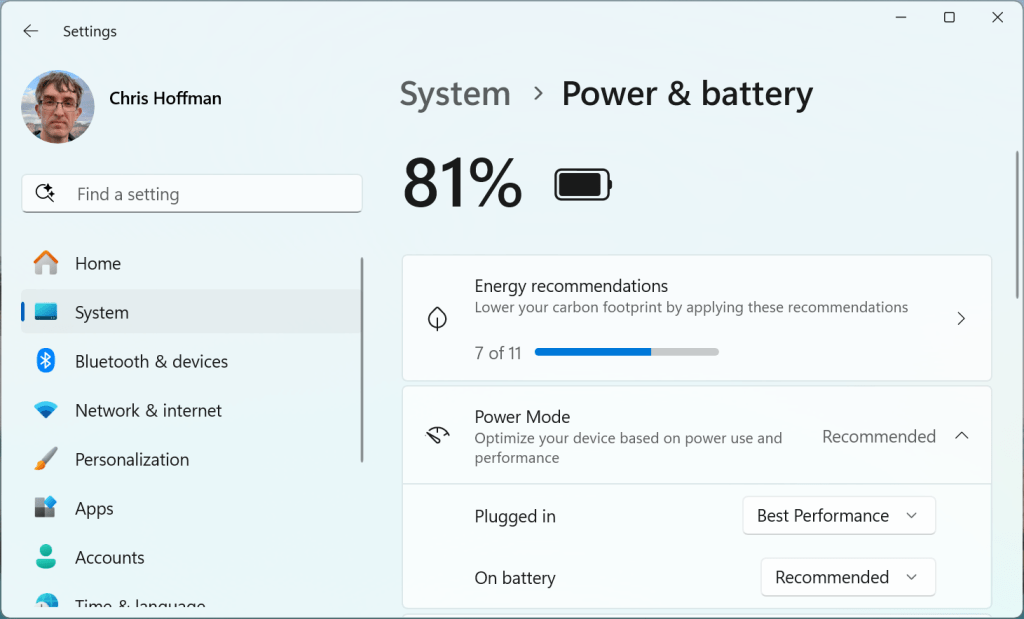The width and height of the screenshot is (1024, 619).
Task: Click the System breadcrumb link
Action: 455,94
